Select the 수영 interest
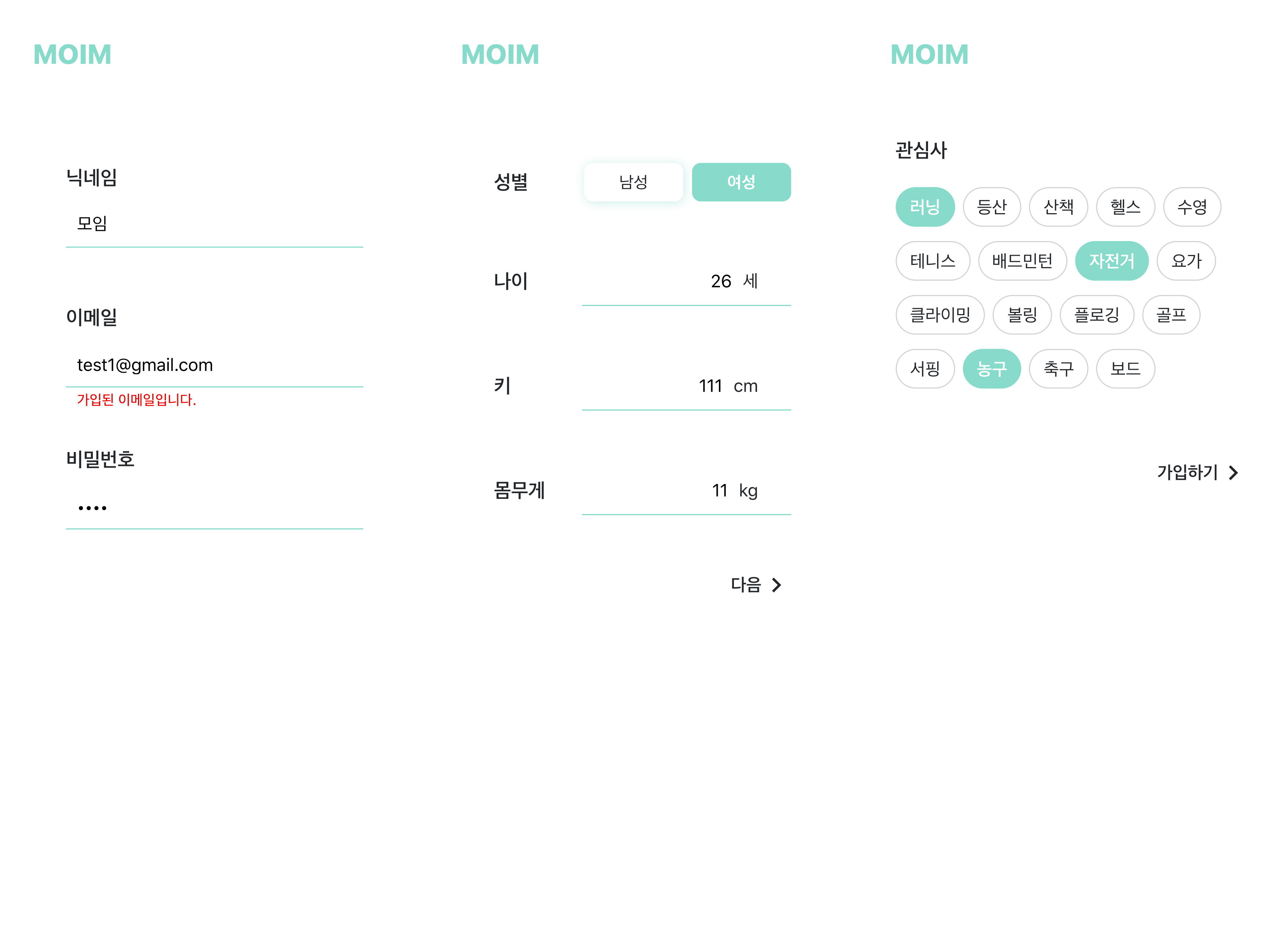1288x929 pixels. 1192,207
